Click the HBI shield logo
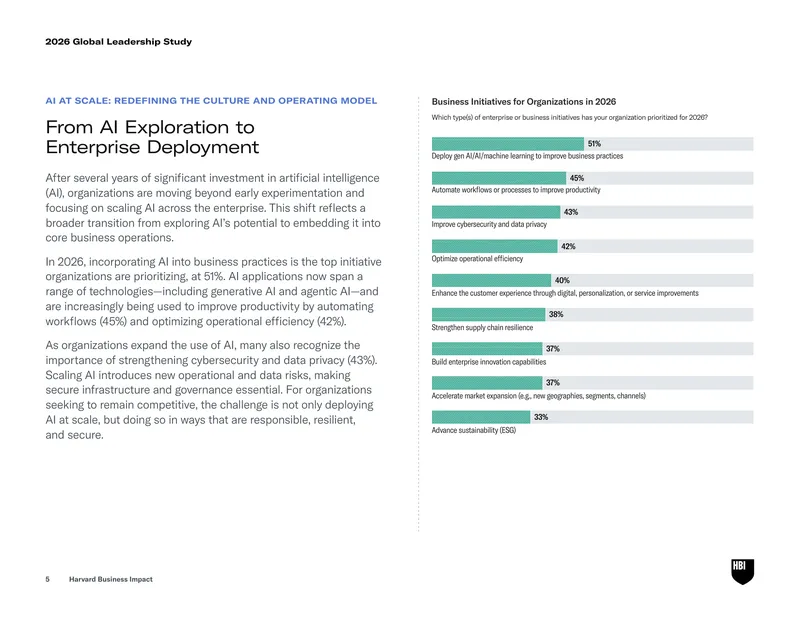 click(742, 572)
